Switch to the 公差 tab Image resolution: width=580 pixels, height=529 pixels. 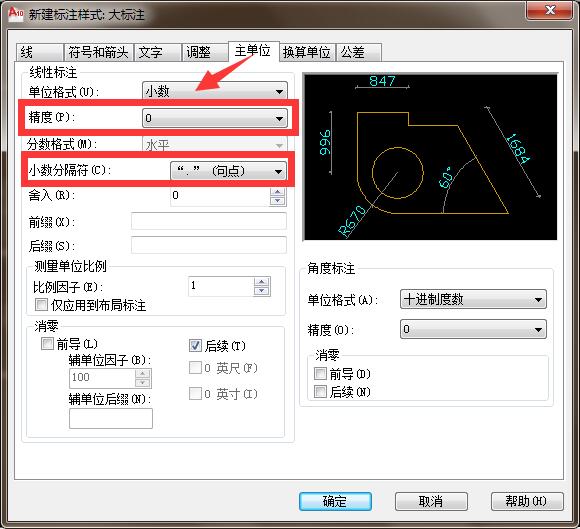coord(358,52)
